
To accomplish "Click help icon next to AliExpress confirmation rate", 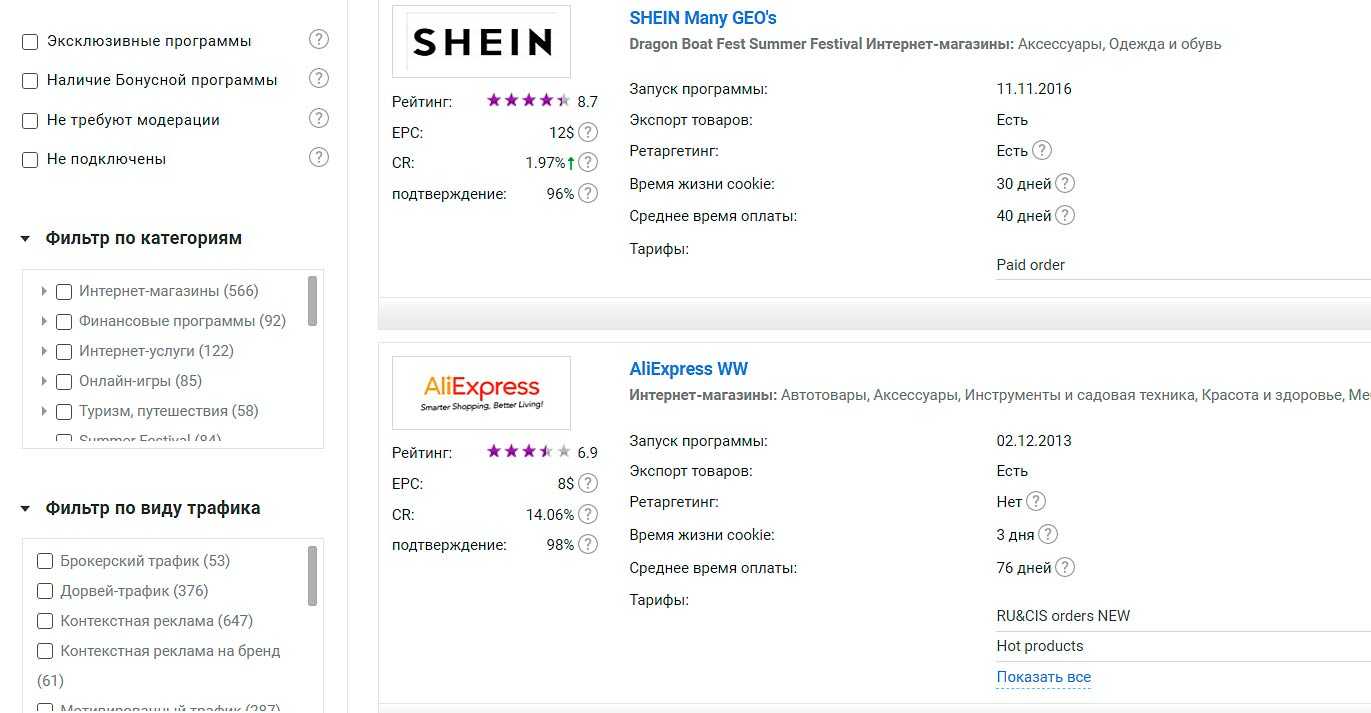I will pyautogui.click(x=588, y=545).
